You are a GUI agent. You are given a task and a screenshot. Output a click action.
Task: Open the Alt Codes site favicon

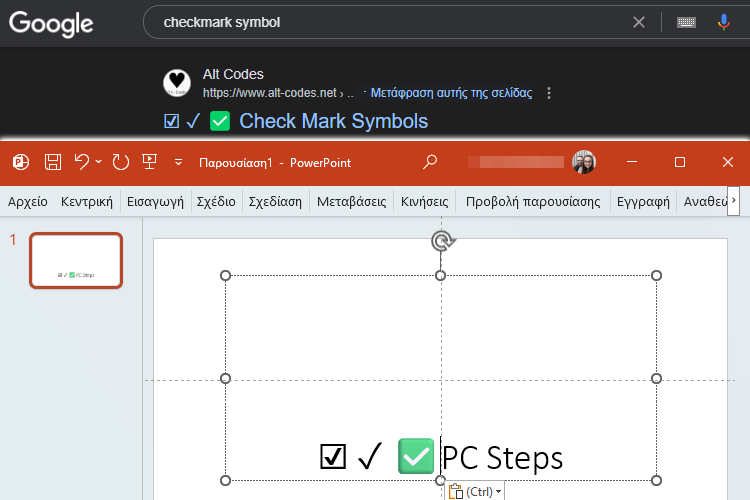(x=177, y=83)
